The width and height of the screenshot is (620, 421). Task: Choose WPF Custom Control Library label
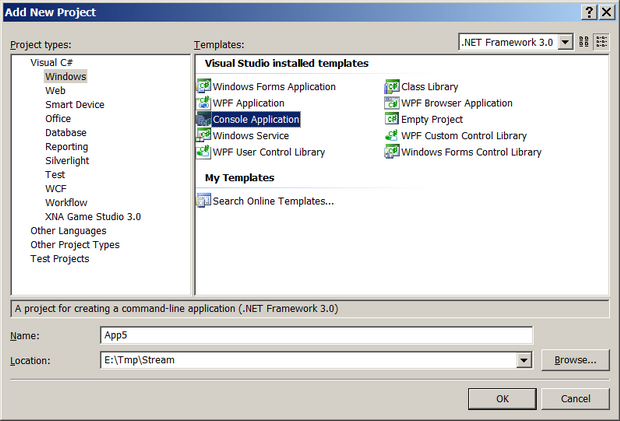click(x=464, y=136)
